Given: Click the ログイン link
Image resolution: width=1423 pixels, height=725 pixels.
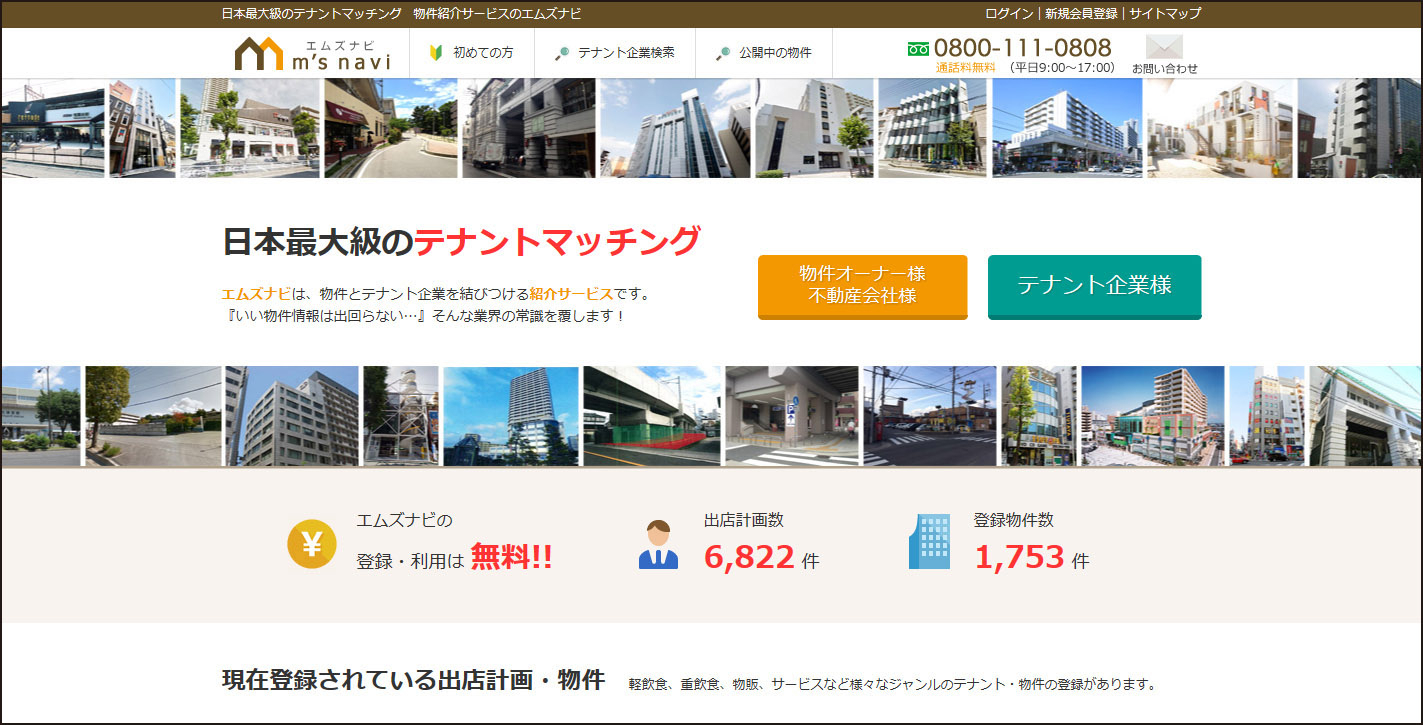Looking at the screenshot, I should pos(1009,14).
